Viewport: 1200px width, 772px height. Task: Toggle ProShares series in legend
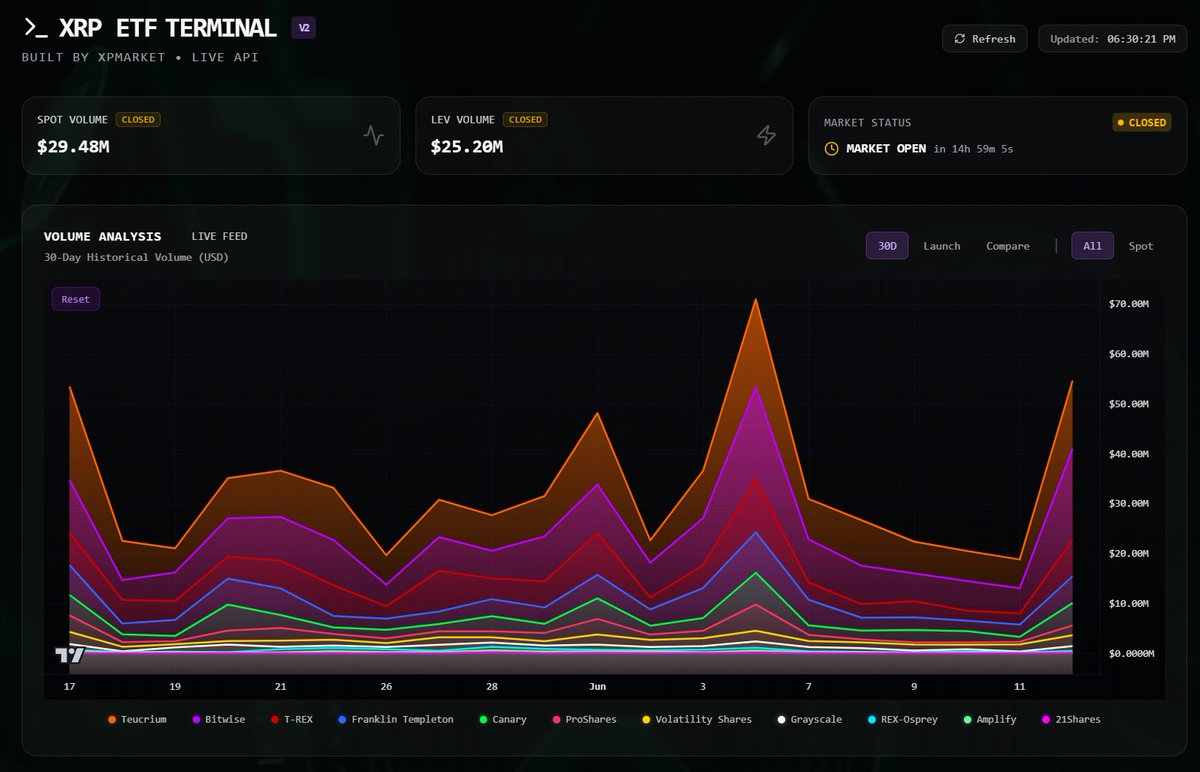(x=583, y=719)
